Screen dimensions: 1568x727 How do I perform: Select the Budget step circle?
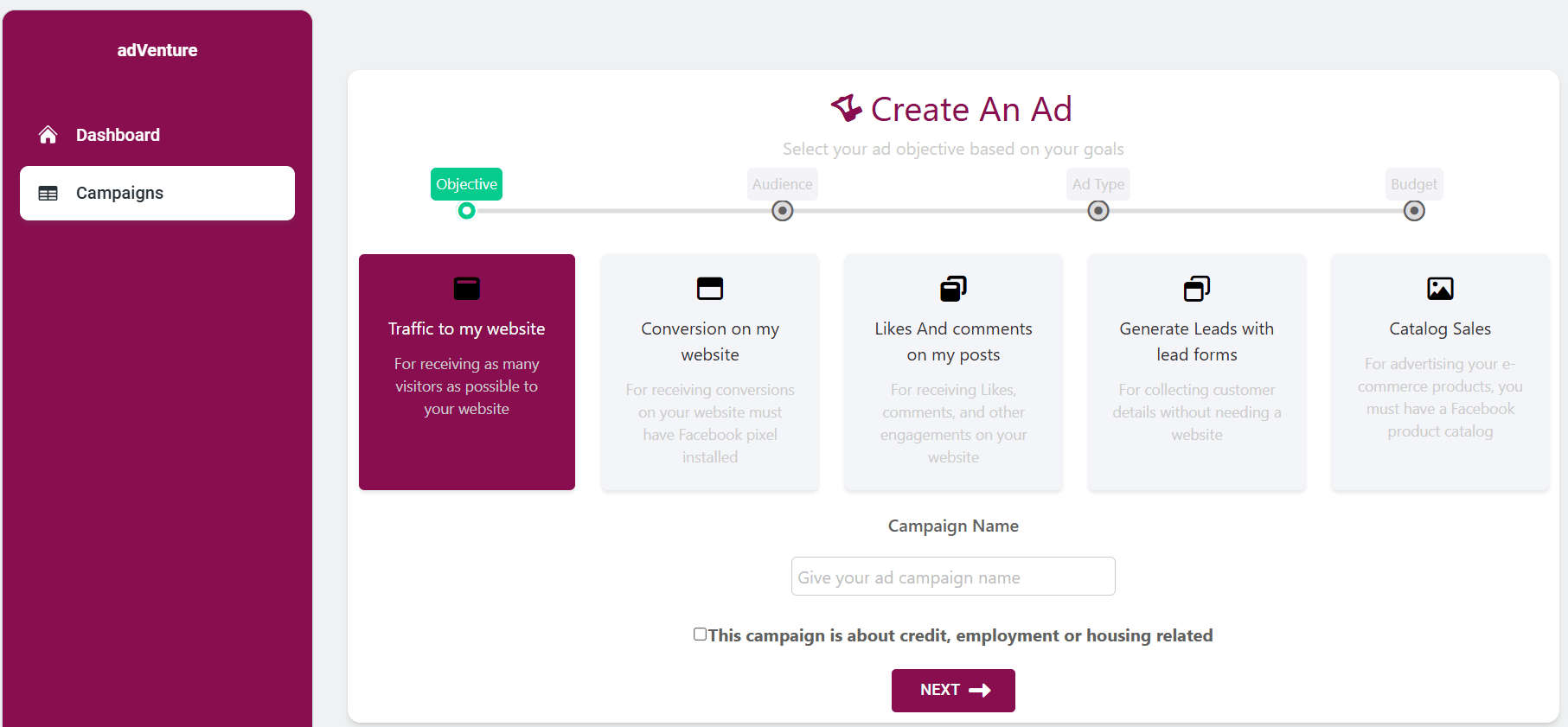tap(1414, 211)
